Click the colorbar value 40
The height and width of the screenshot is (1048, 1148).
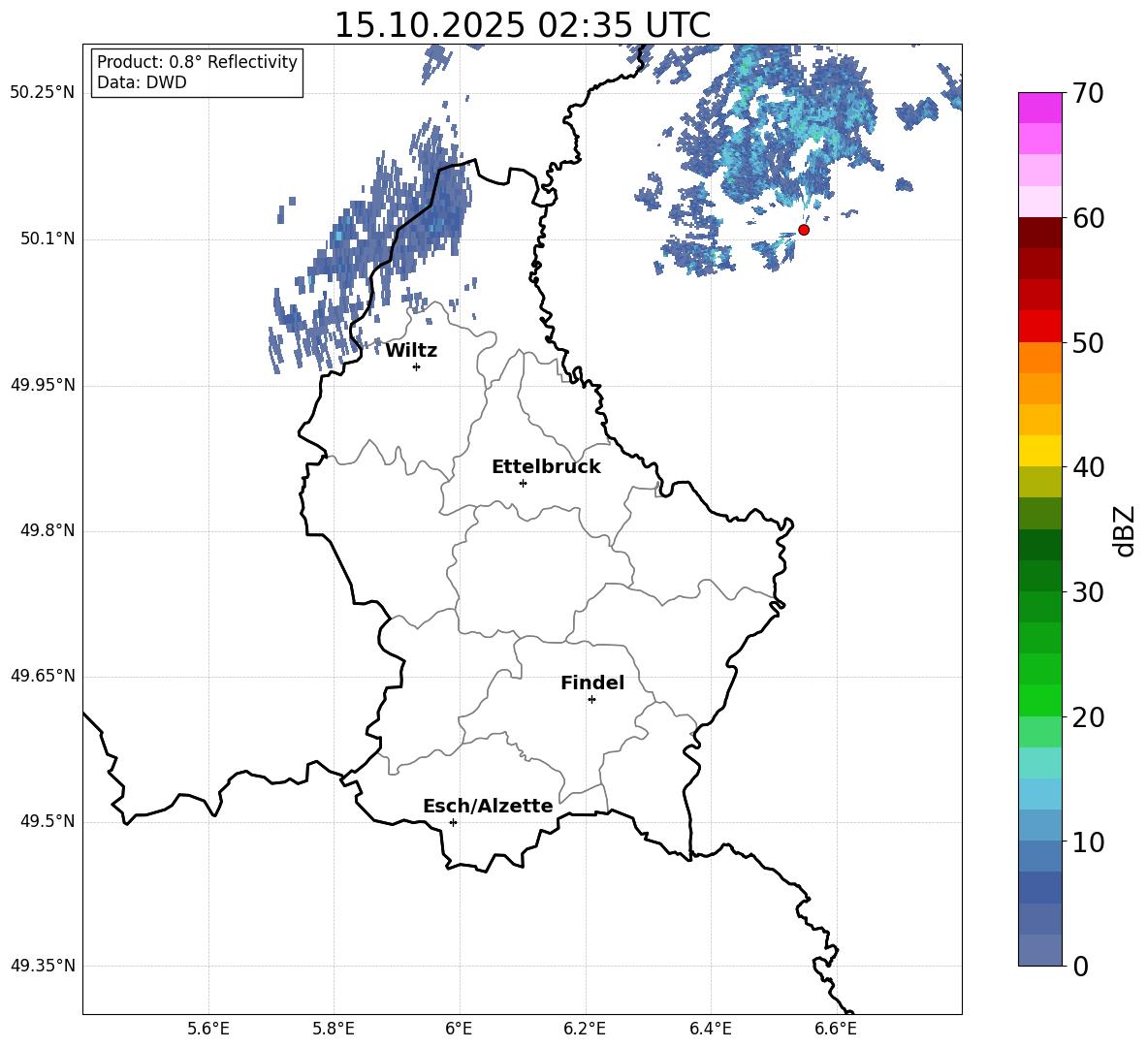(1088, 467)
